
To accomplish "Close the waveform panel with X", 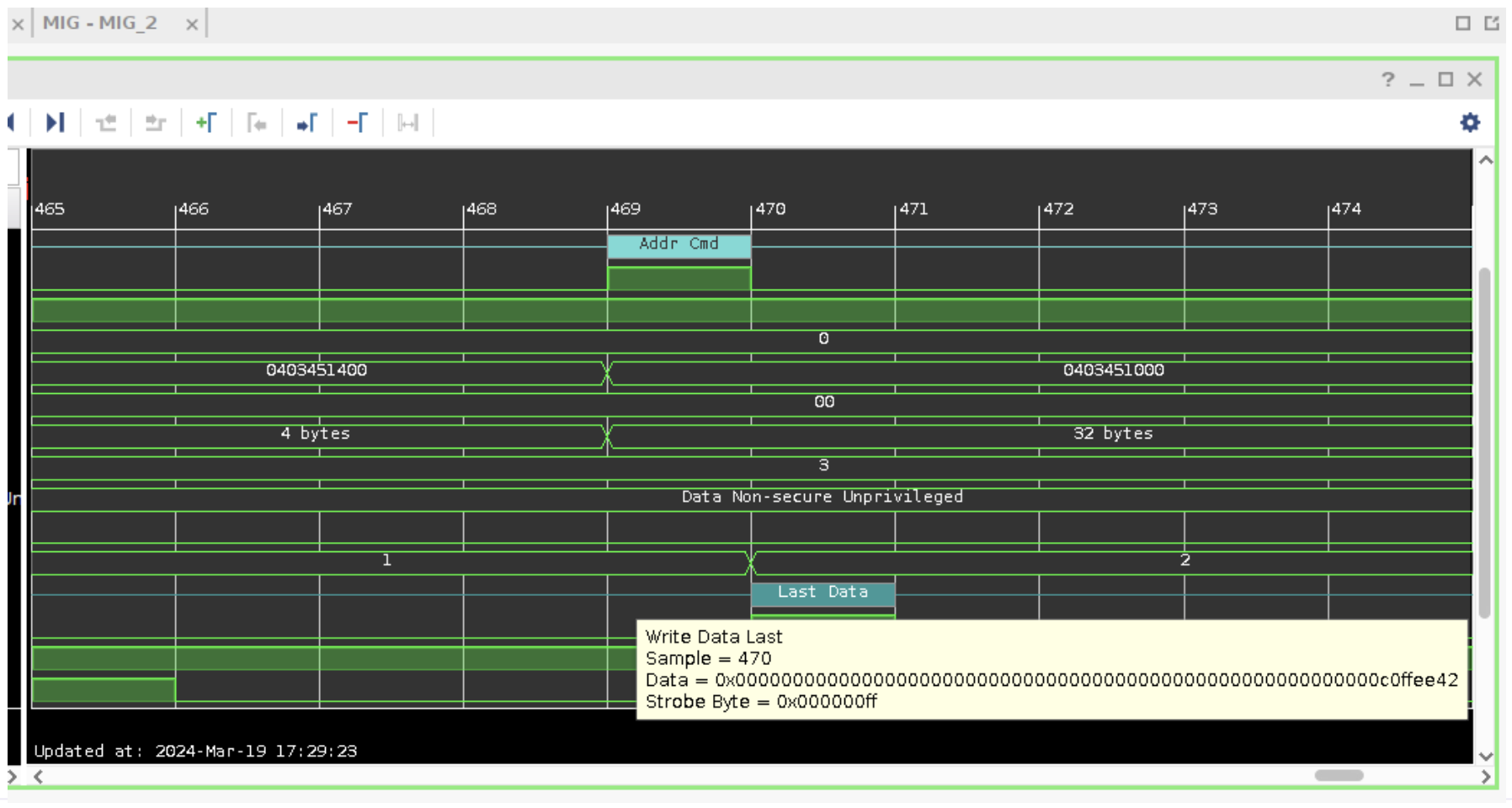I will 1474,80.
